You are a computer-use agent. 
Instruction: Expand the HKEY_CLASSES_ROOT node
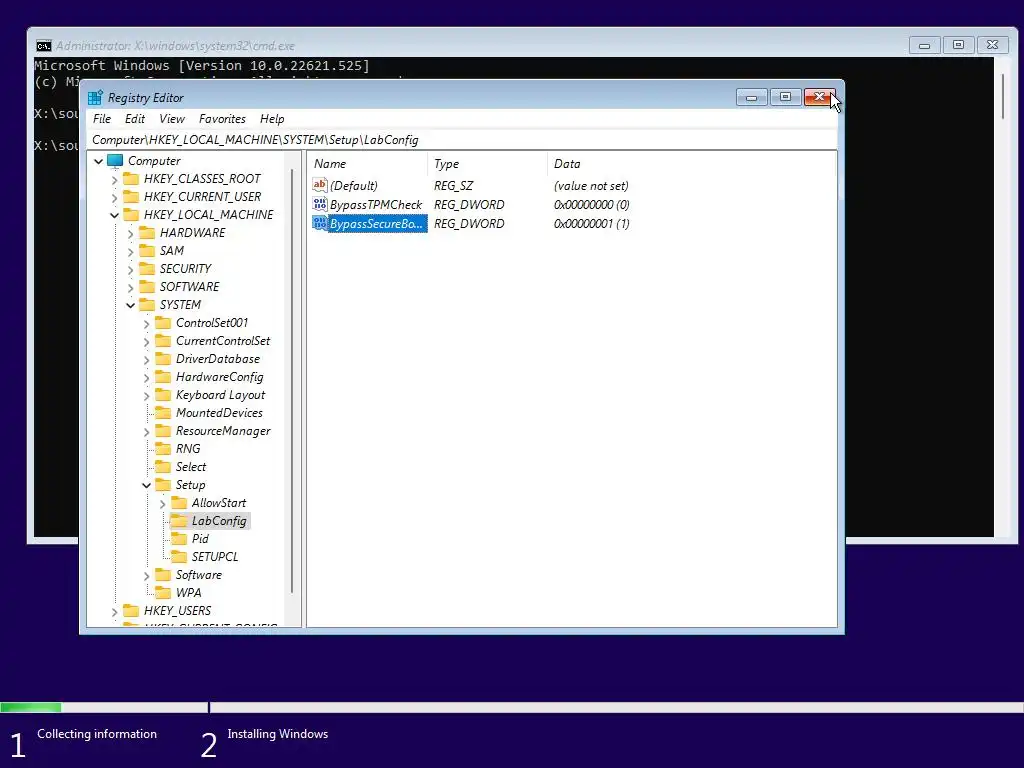114,179
